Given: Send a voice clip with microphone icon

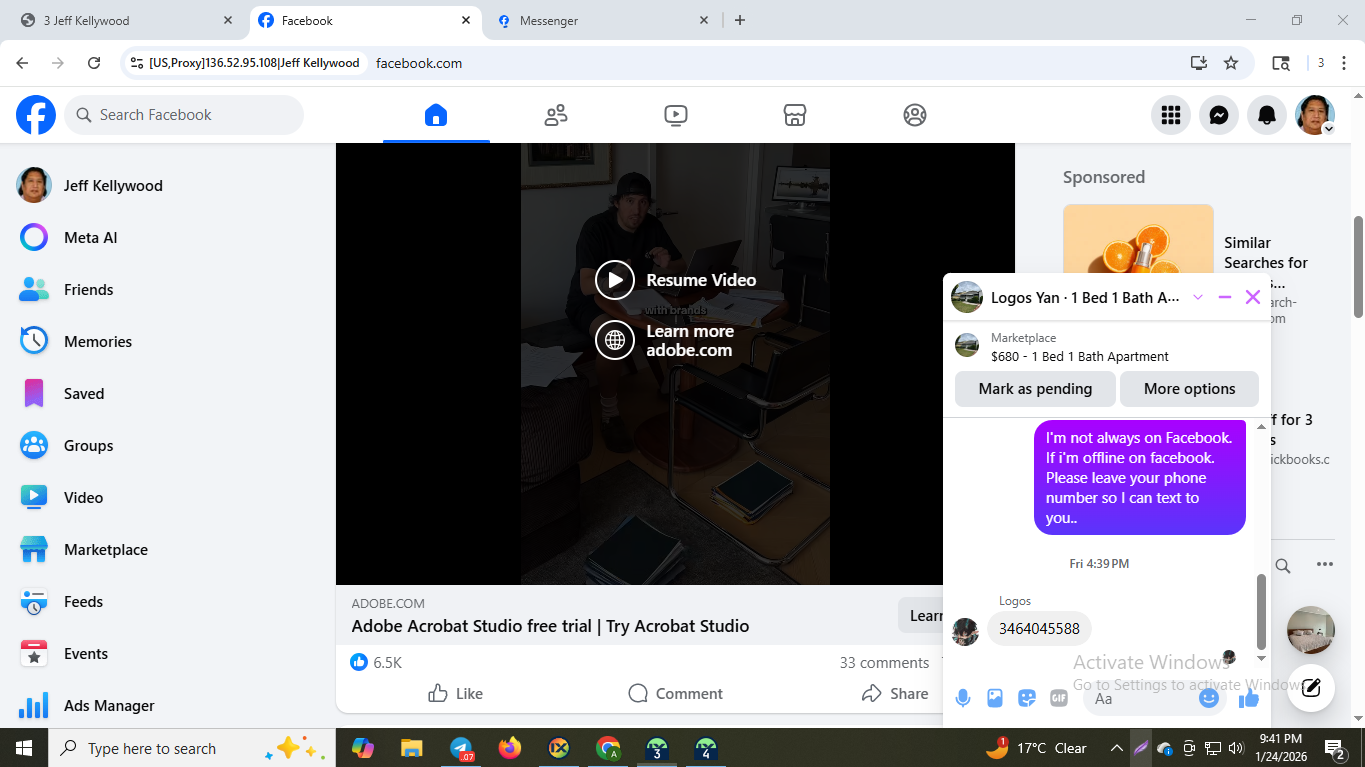Looking at the screenshot, I should [x=963, y=698].
